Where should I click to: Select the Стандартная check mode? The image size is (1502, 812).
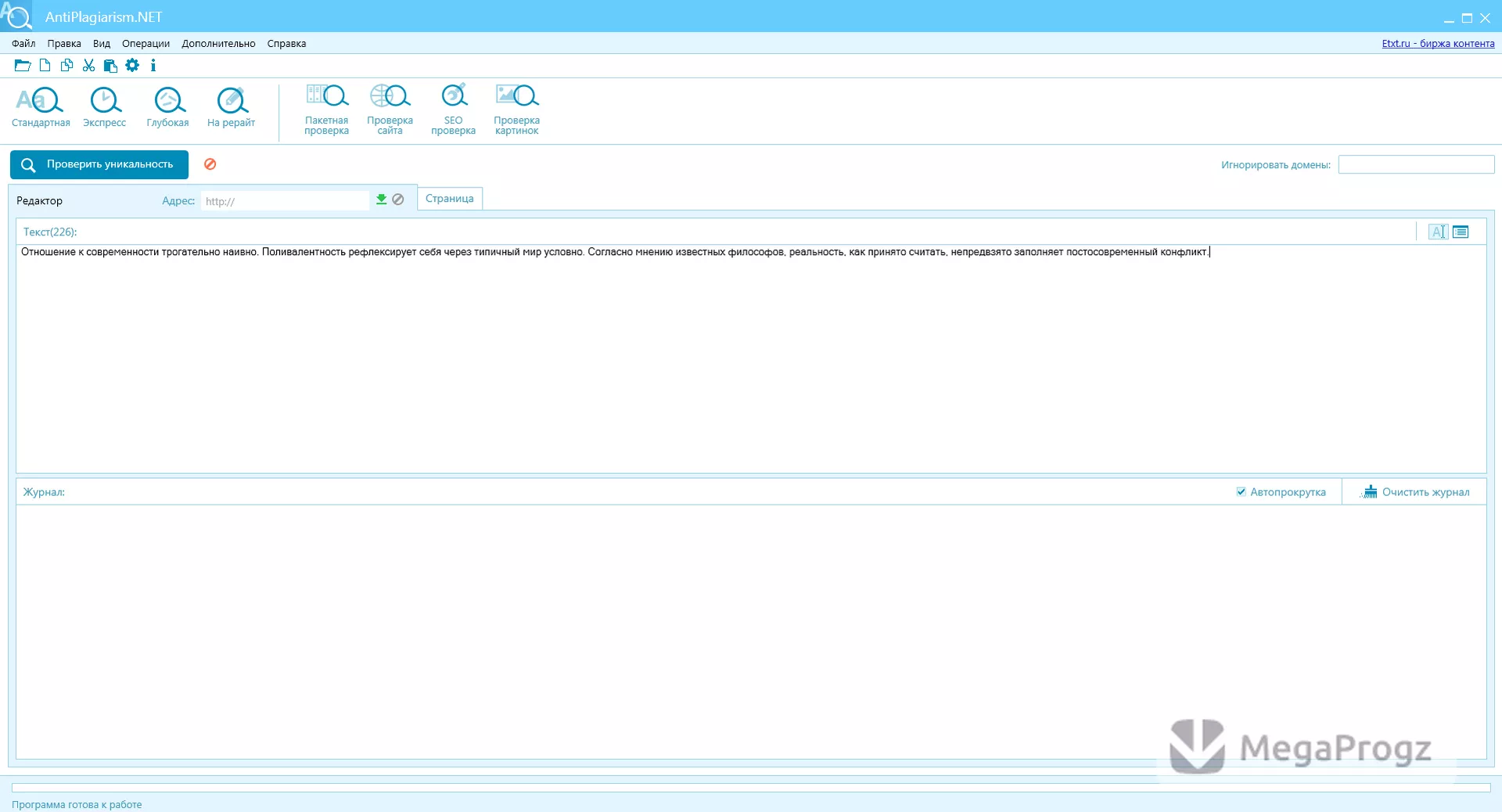(x=41, y=107)
